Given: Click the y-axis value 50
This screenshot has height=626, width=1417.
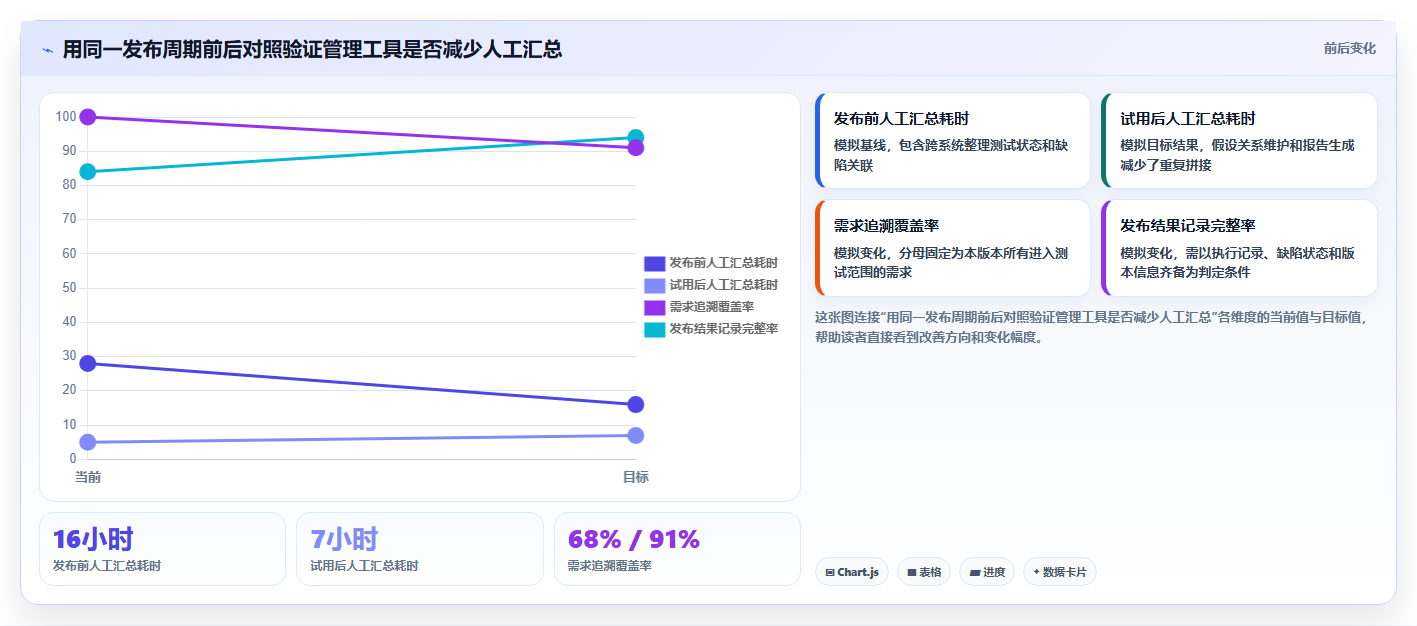Looking at the screenshot, I should (69, 288).
